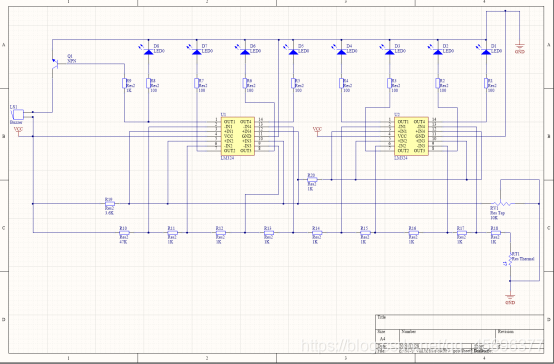Select resistor R16 in divider chain
Image resolution: width=554 pixels, height=364 pixels.
pyautogui.click(x=414, y=233)
